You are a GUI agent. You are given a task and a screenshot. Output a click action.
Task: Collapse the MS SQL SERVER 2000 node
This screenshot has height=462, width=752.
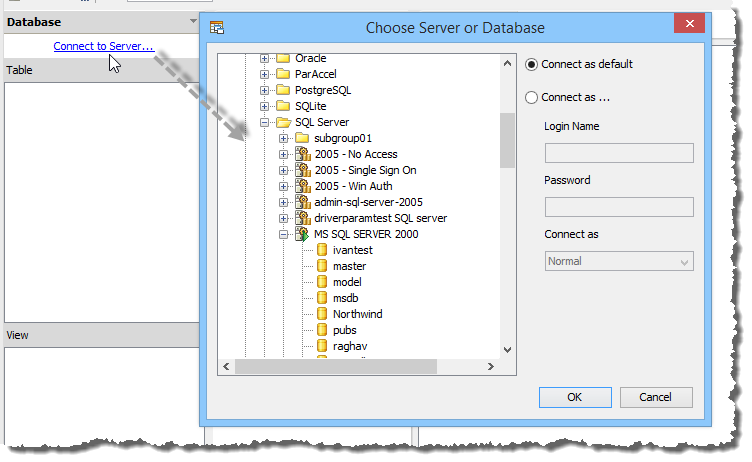pyautogui.click(x=283, y=235)
